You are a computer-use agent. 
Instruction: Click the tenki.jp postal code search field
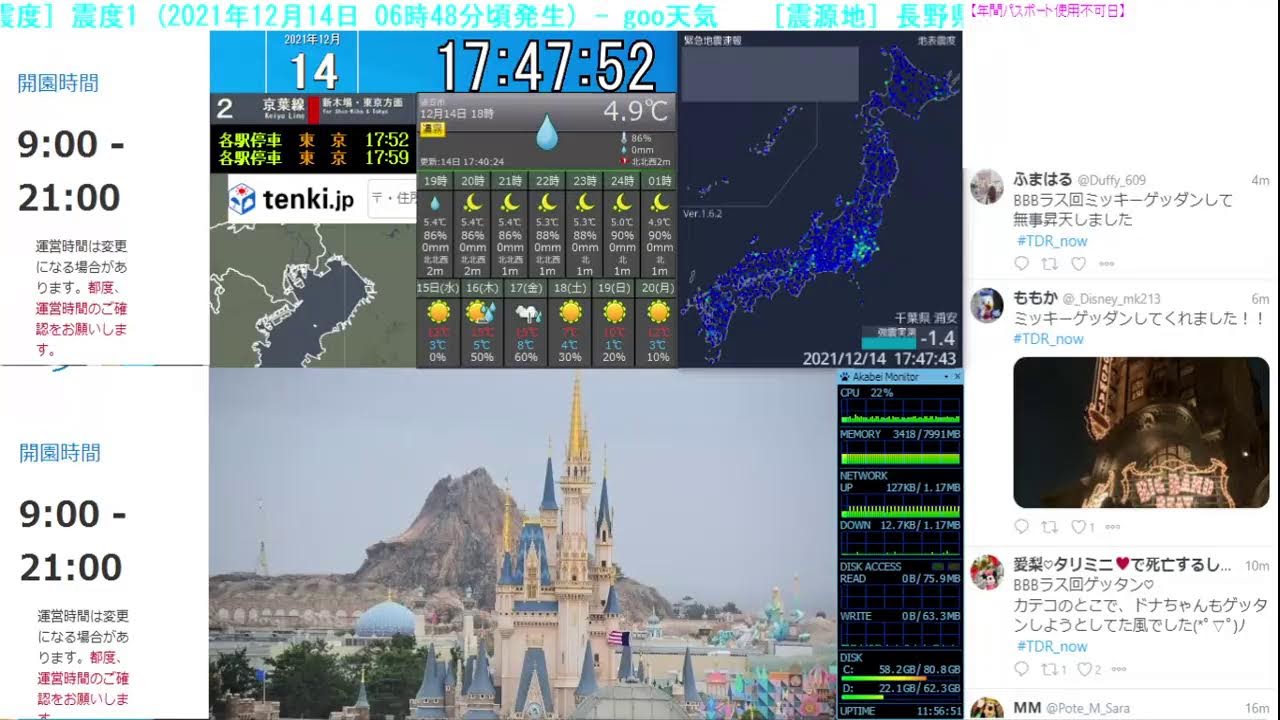(x=392, y=198)
